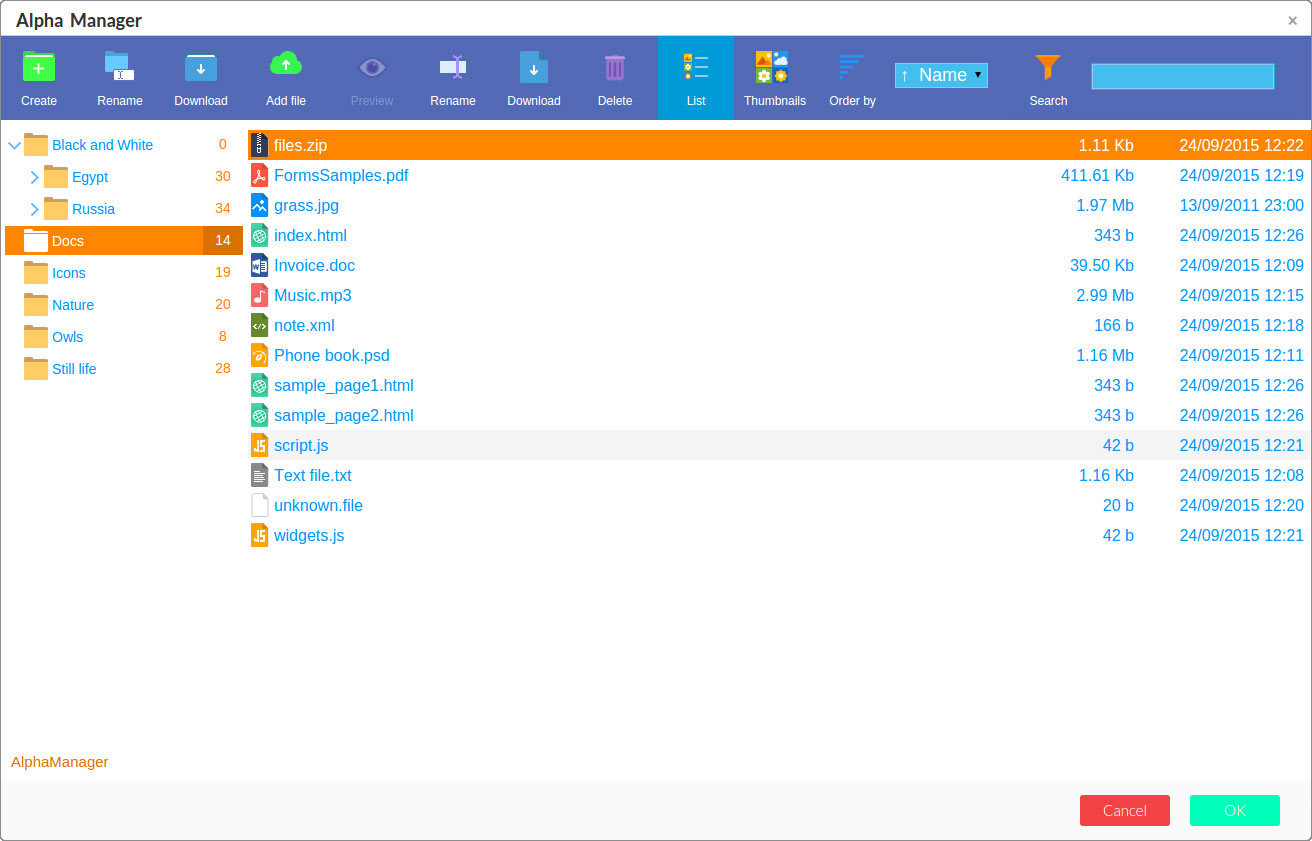
Task: Select the Invoice.doc file row
Action: tap(314, 266)
